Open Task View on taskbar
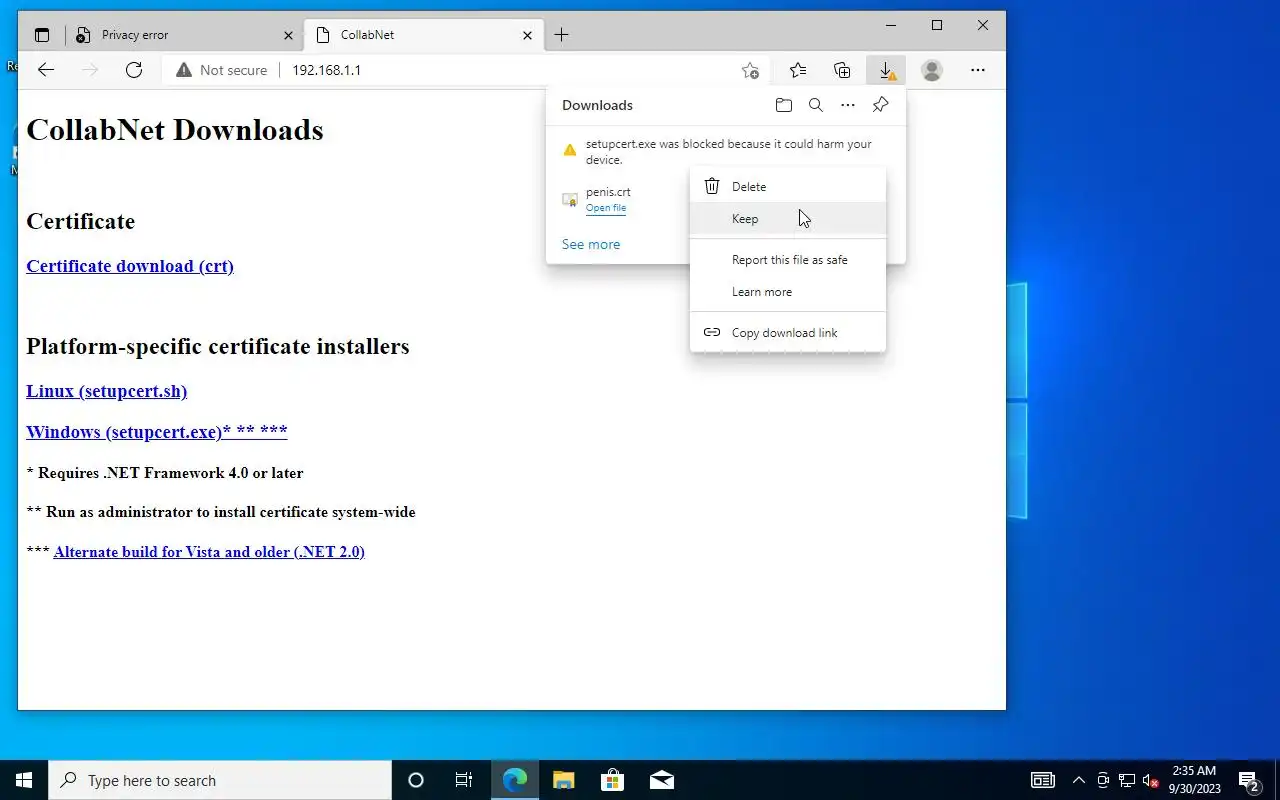 464,780
